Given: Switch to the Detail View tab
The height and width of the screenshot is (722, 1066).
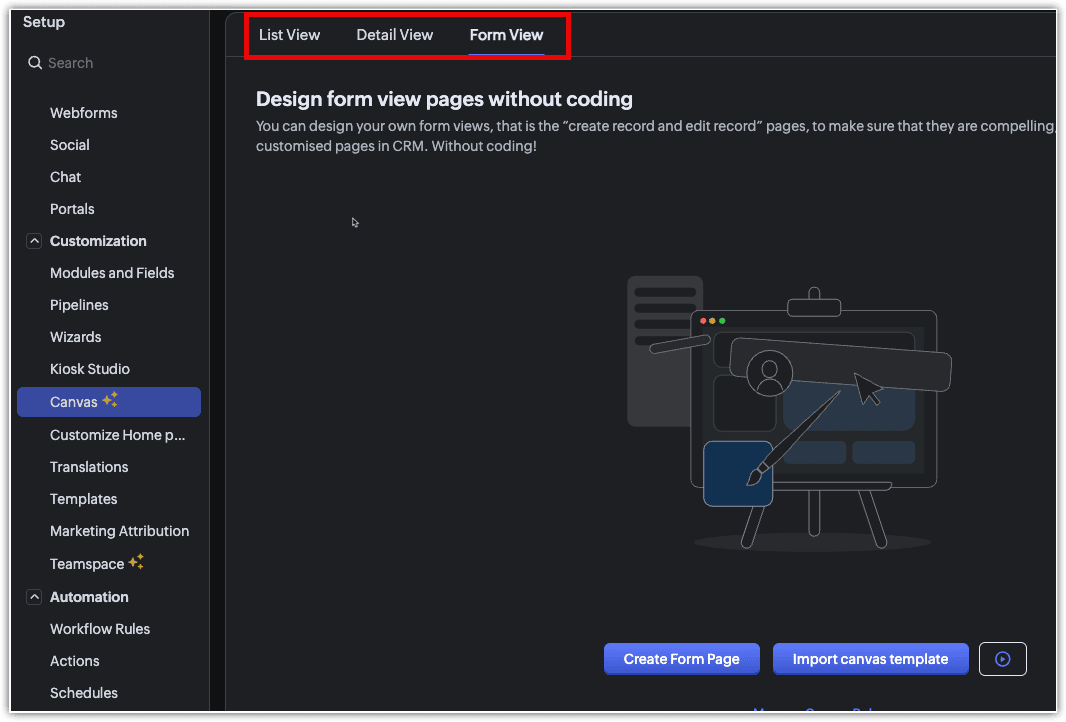Looking at the screenshot, I should point(395,35).
